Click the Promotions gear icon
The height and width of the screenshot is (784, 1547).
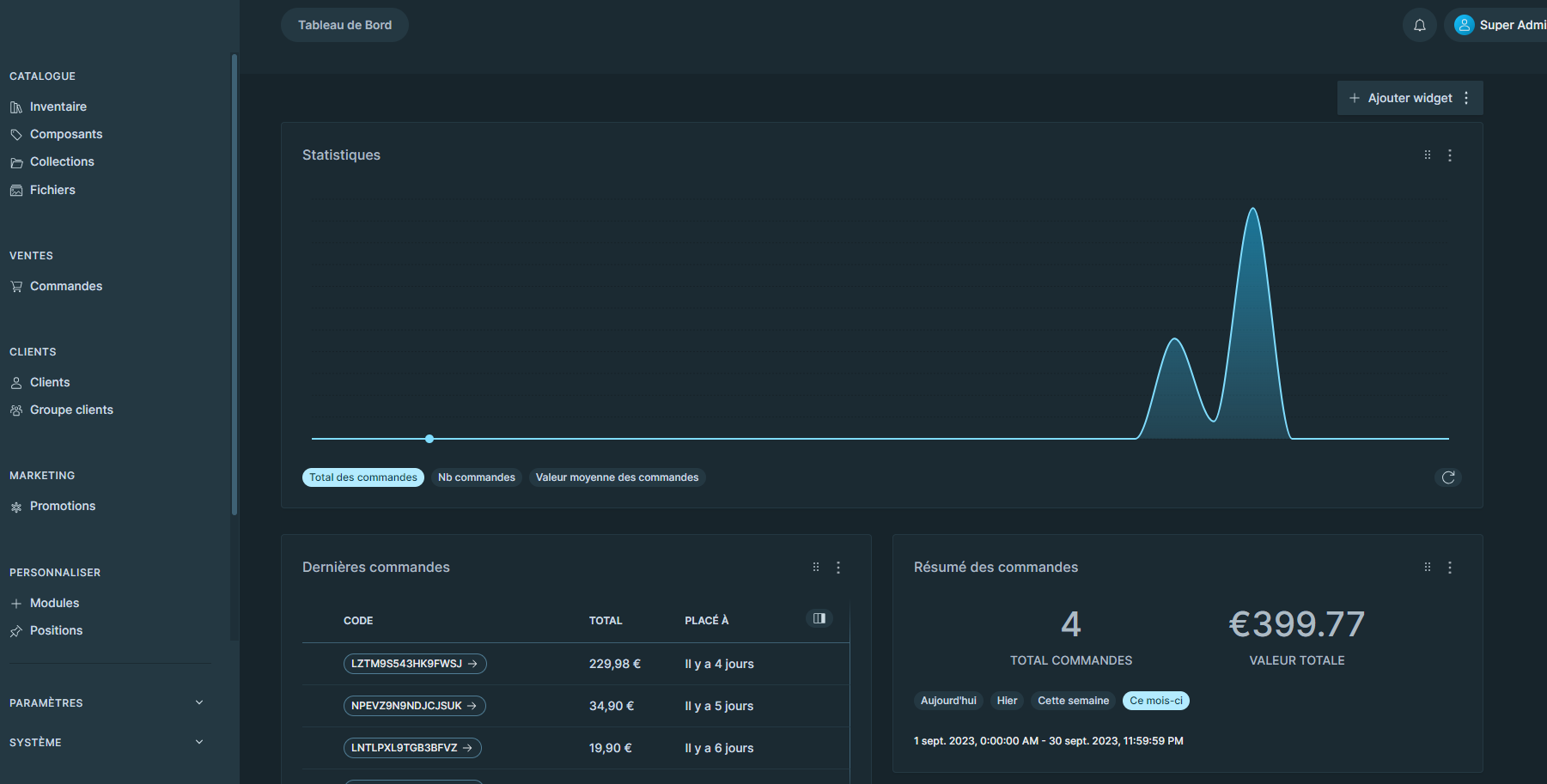[16, 507]
